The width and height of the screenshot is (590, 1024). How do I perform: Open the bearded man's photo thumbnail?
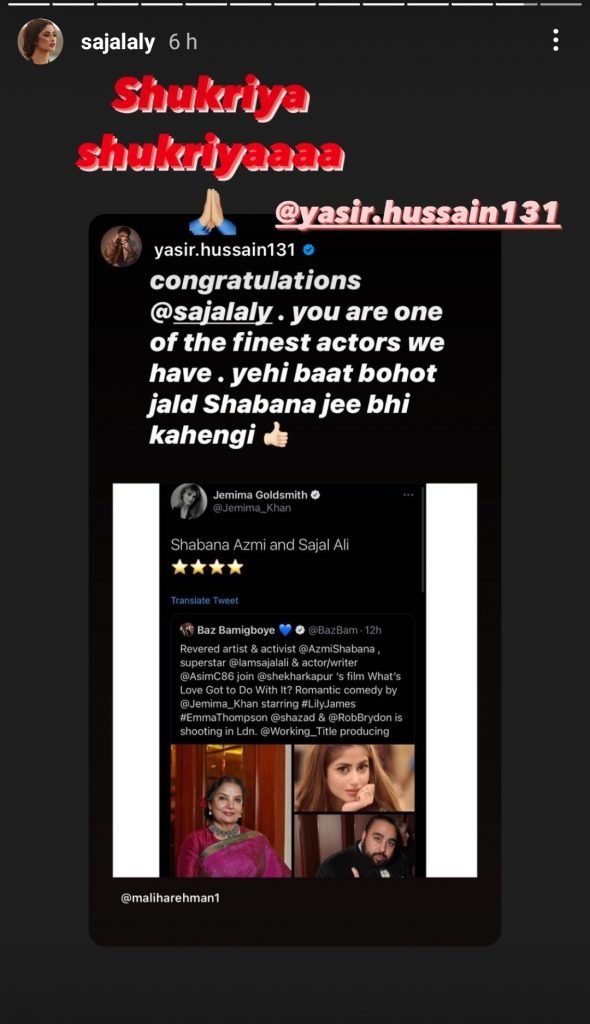pos(355,846)
